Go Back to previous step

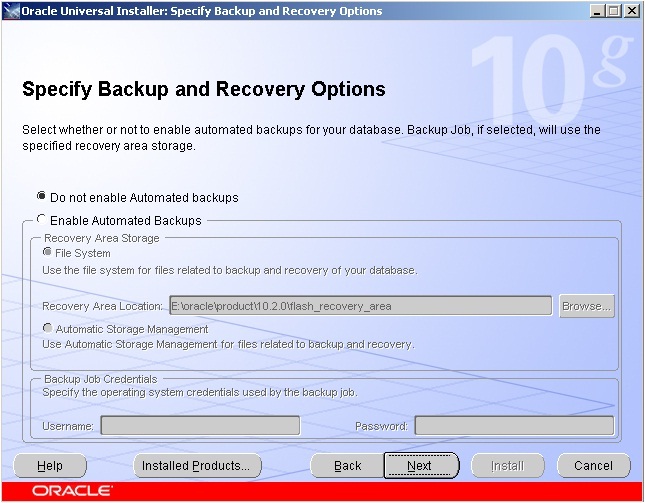click(347, 466)
